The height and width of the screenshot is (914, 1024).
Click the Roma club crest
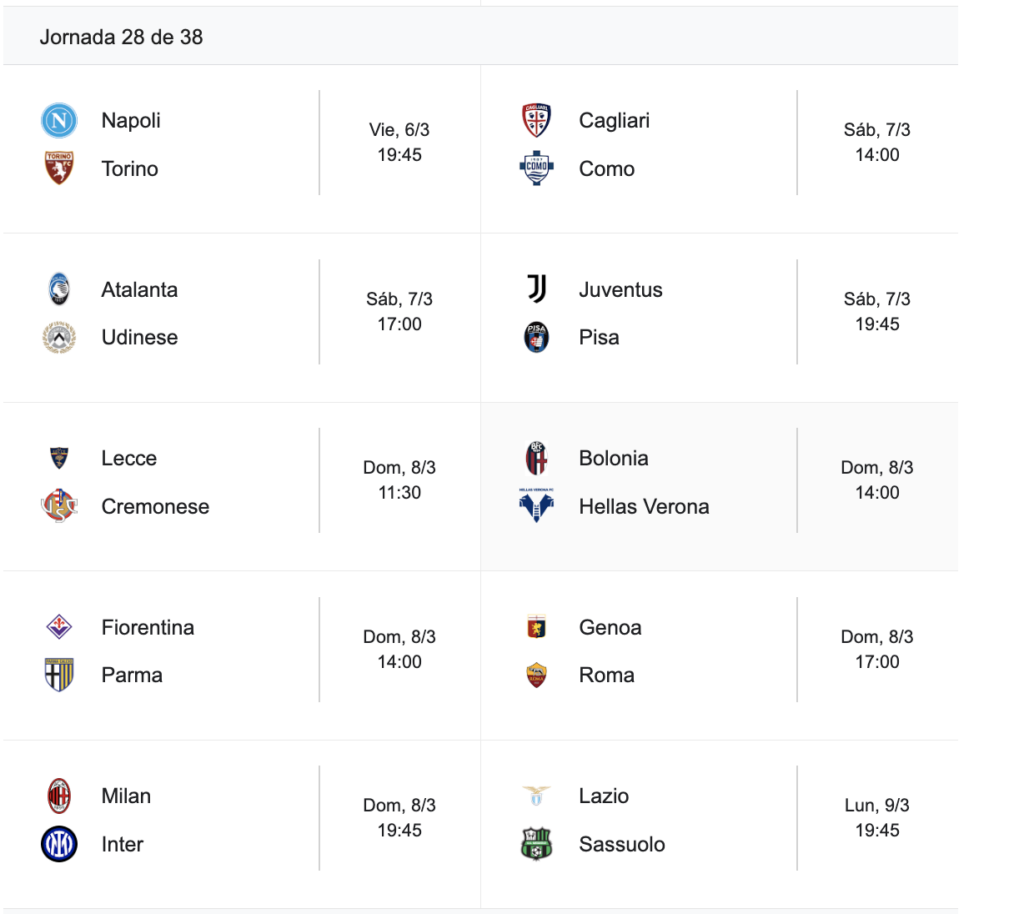click(537, 676)
